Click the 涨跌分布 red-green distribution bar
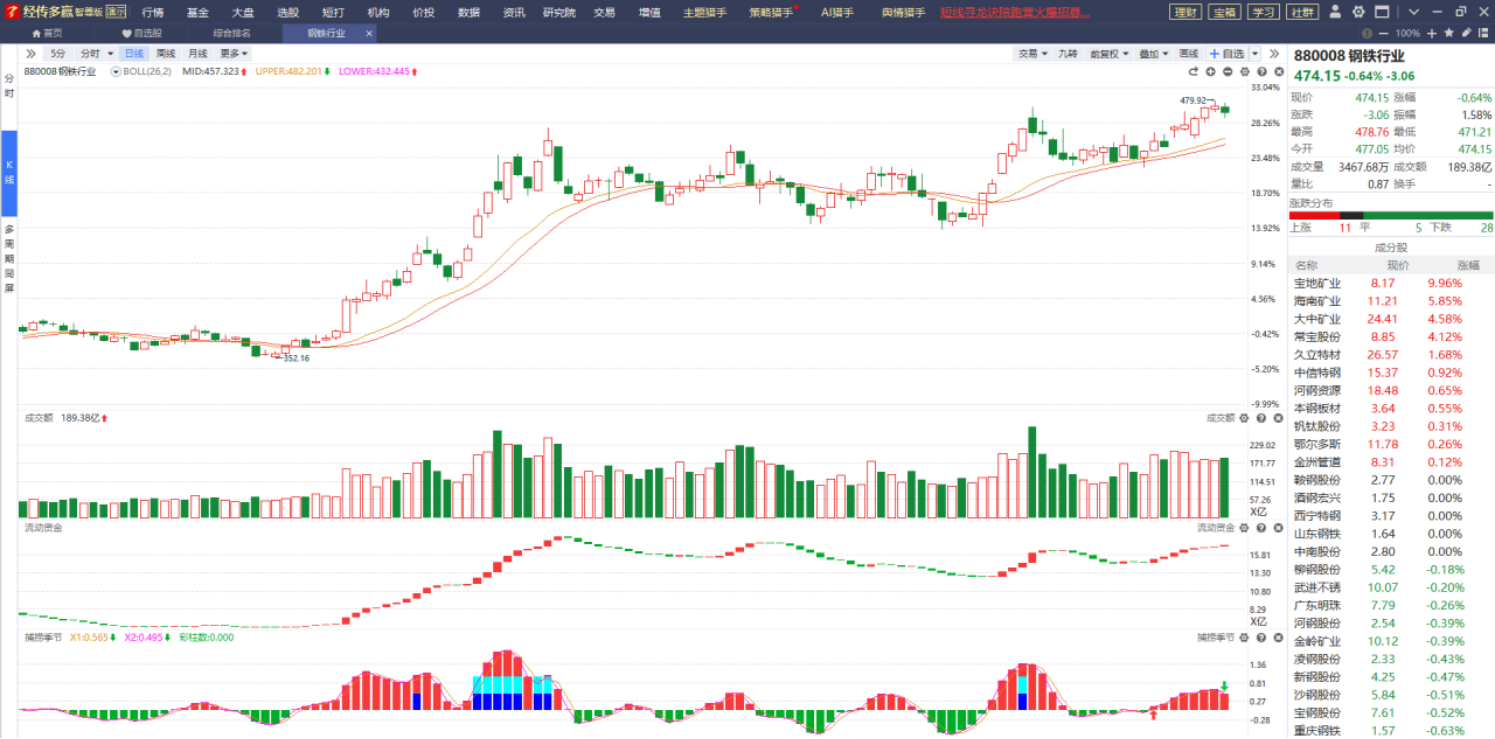Viewport: 1495px width, 739px height. (1391, 215)
